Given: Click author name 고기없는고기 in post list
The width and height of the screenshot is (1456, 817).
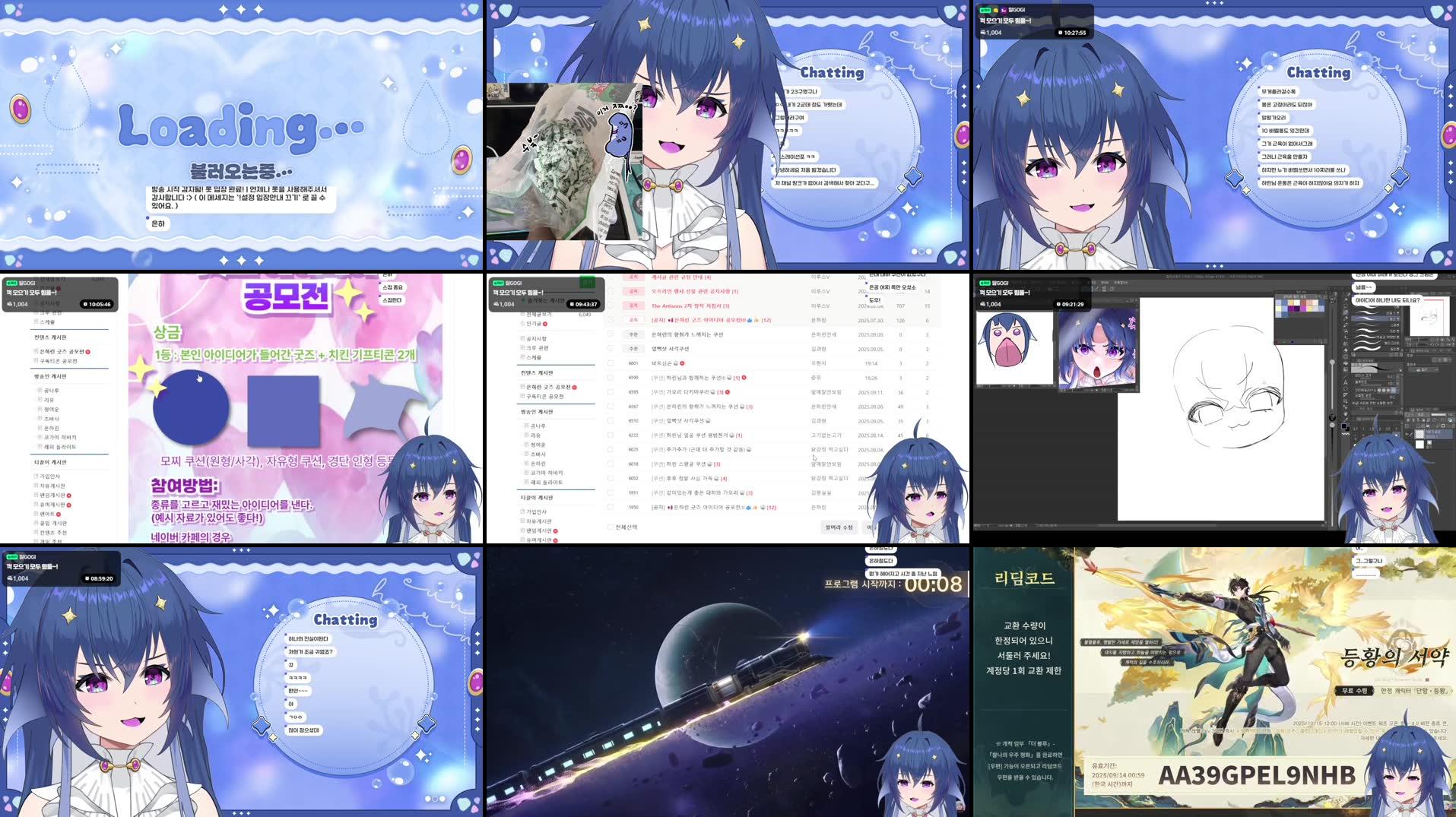Looking at the screenshot, I should click(x=826, y=435).
